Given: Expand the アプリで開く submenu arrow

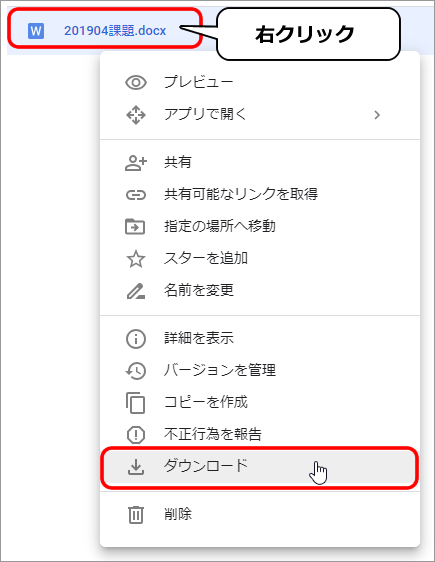Looking at the screenshot, I should tap(377, 115).
